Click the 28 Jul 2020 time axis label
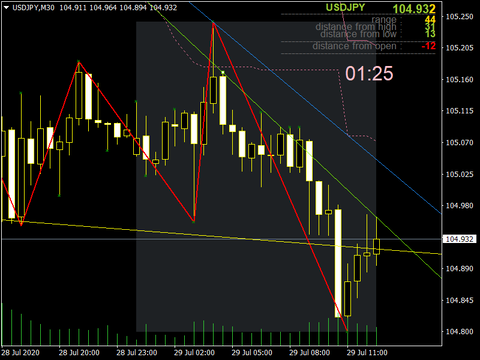Viewport: 480px width, 360px height. point(20,353)
